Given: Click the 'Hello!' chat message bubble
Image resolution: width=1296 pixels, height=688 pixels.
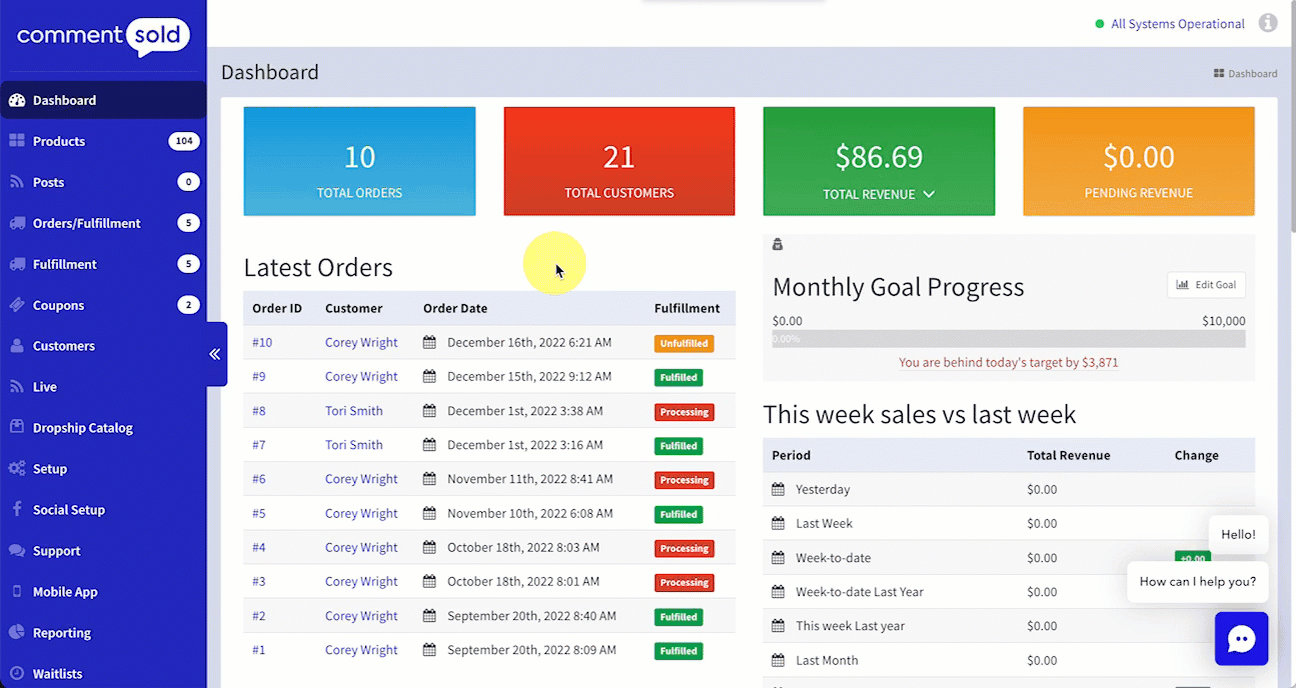Looking at the screenshot, I should point(1238,534).
